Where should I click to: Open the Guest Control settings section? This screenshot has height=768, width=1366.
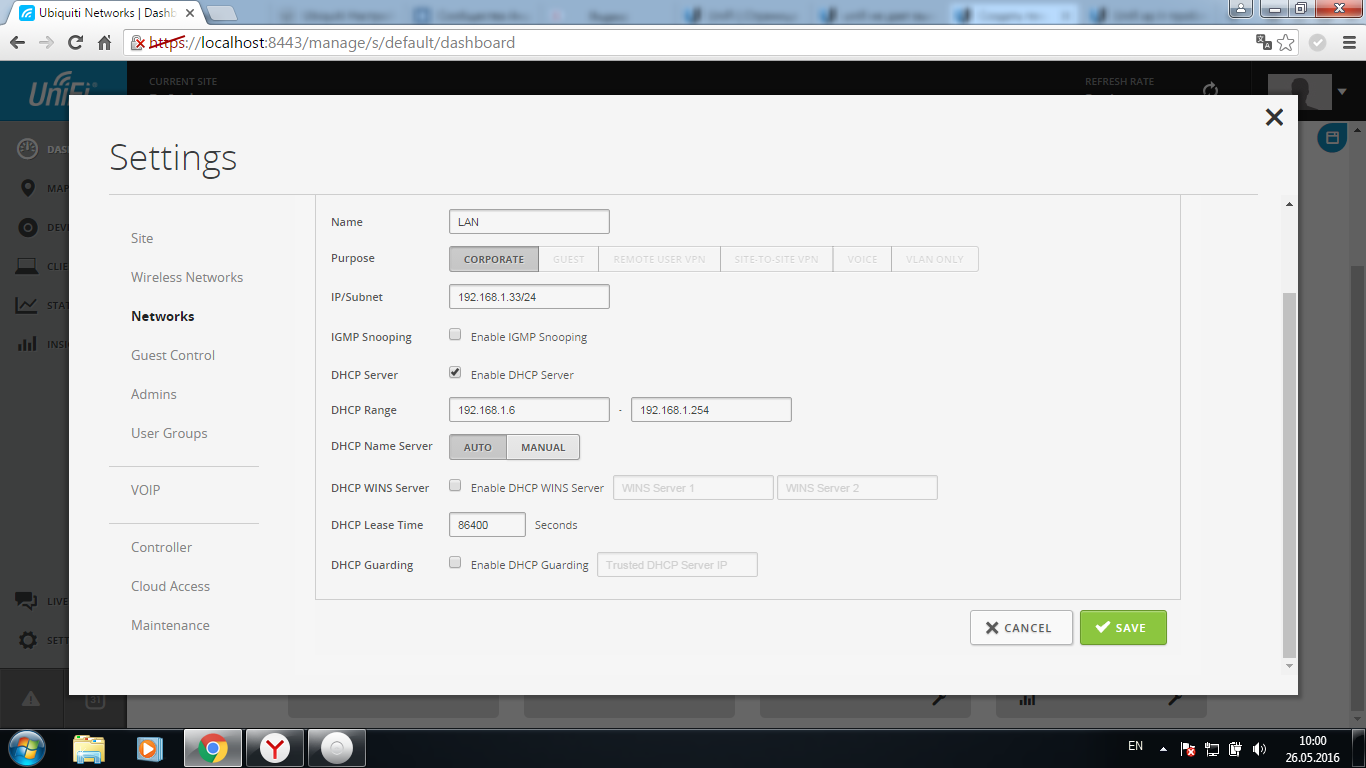point(173,355)
